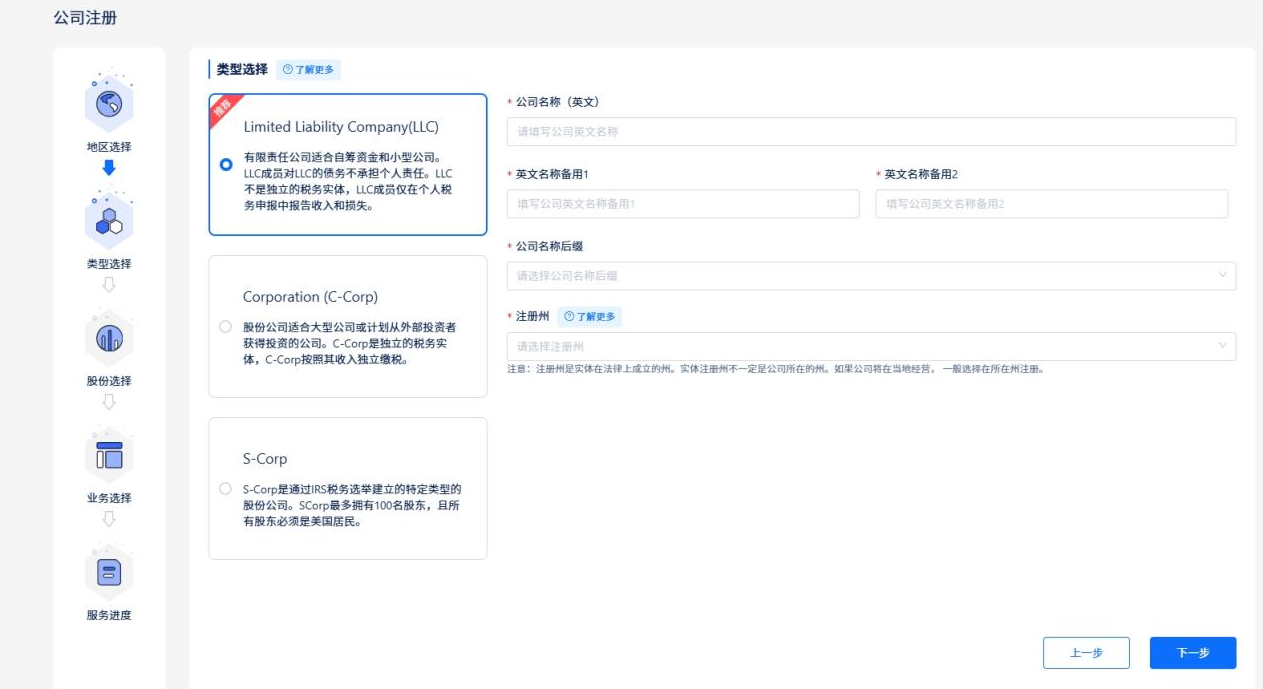This screenshot has width=1263, height=689.
Task: Click the 注册州 note text below dropdown
Action: [776, 369]
